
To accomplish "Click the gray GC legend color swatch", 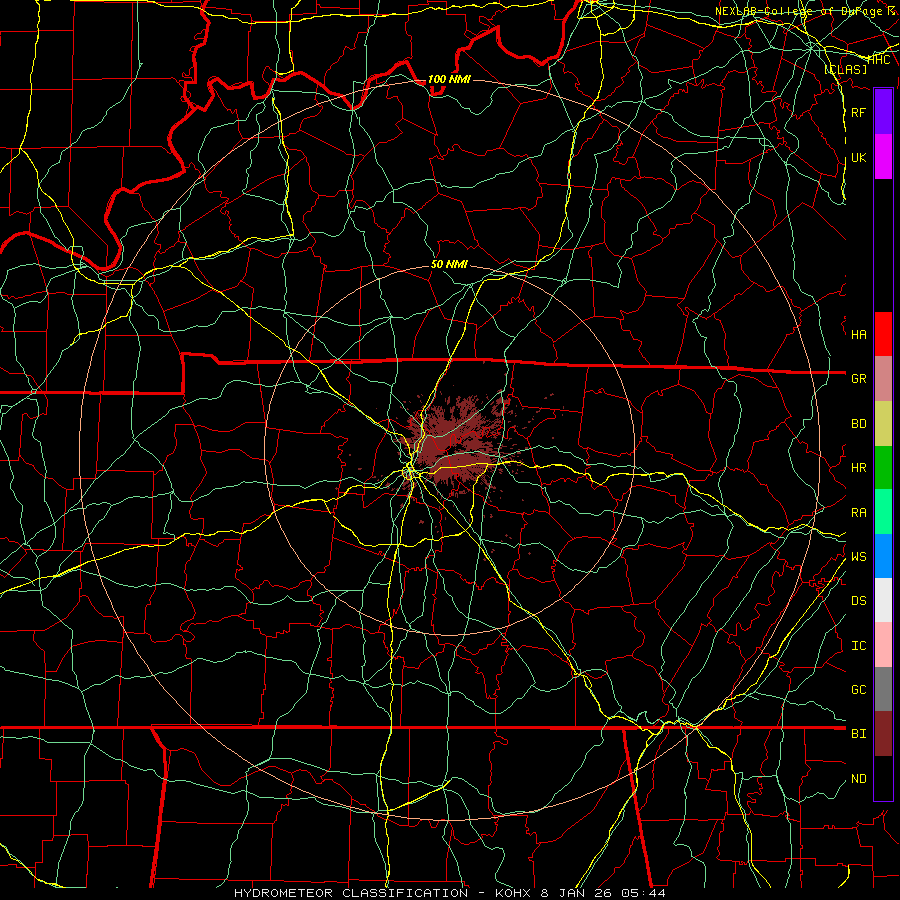I will click(883, 689).
